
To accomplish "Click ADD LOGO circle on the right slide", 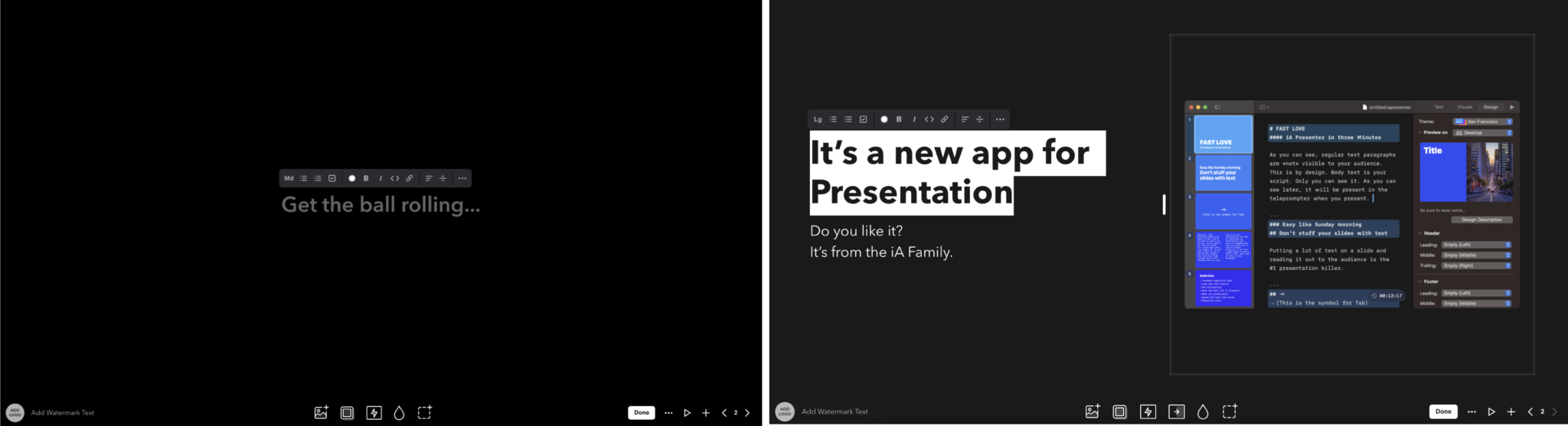I will [x=785, y=411].
